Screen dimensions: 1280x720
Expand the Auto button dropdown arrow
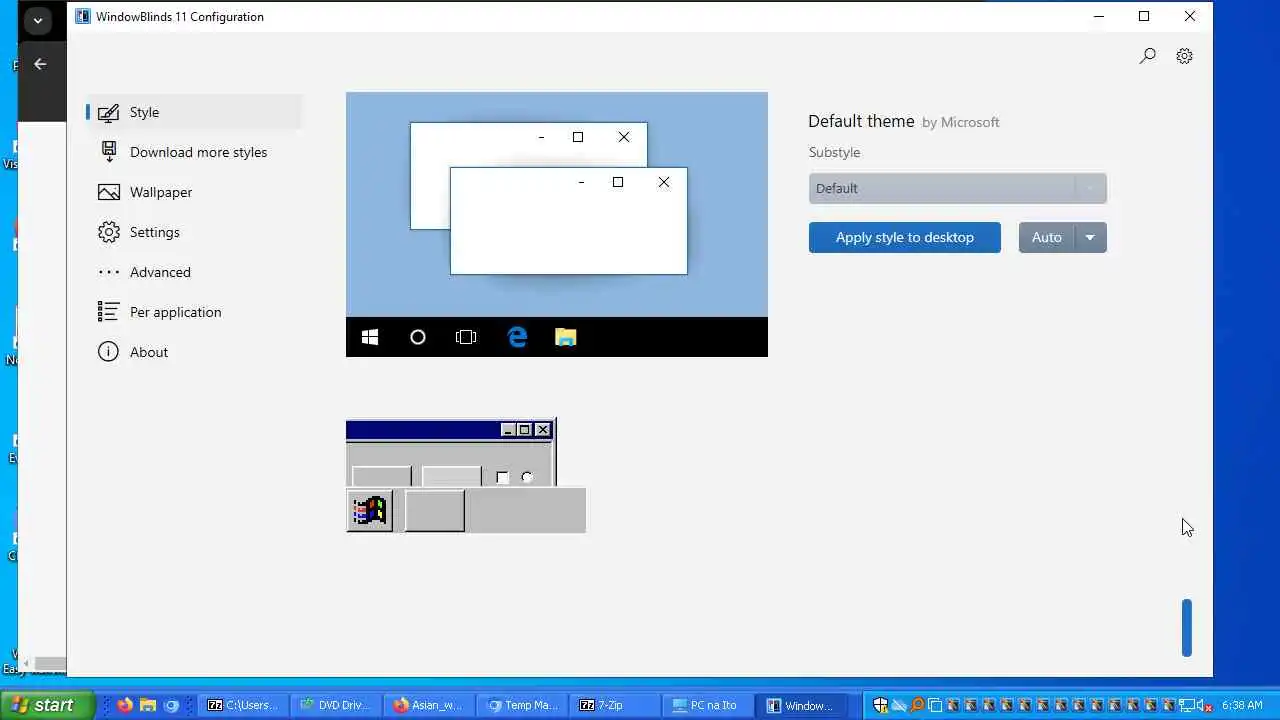coord(1090,237)
